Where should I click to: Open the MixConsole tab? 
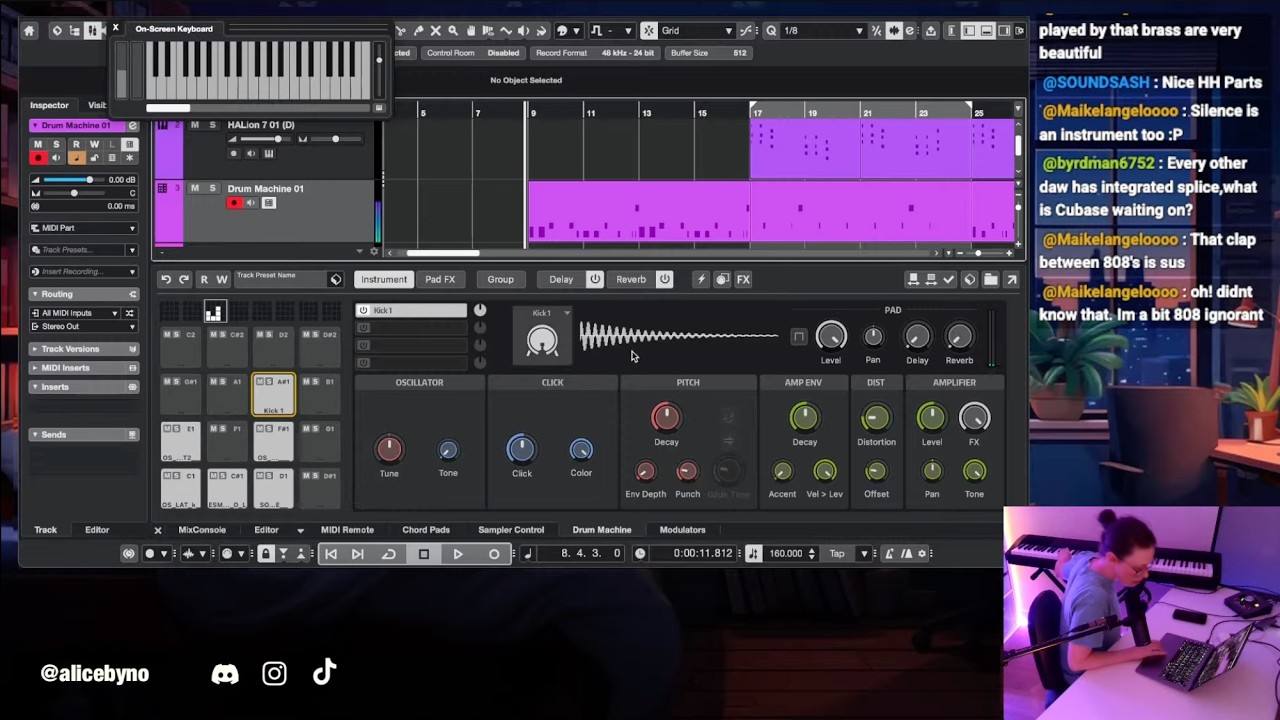pyautogui.click(x=202, y=530)
